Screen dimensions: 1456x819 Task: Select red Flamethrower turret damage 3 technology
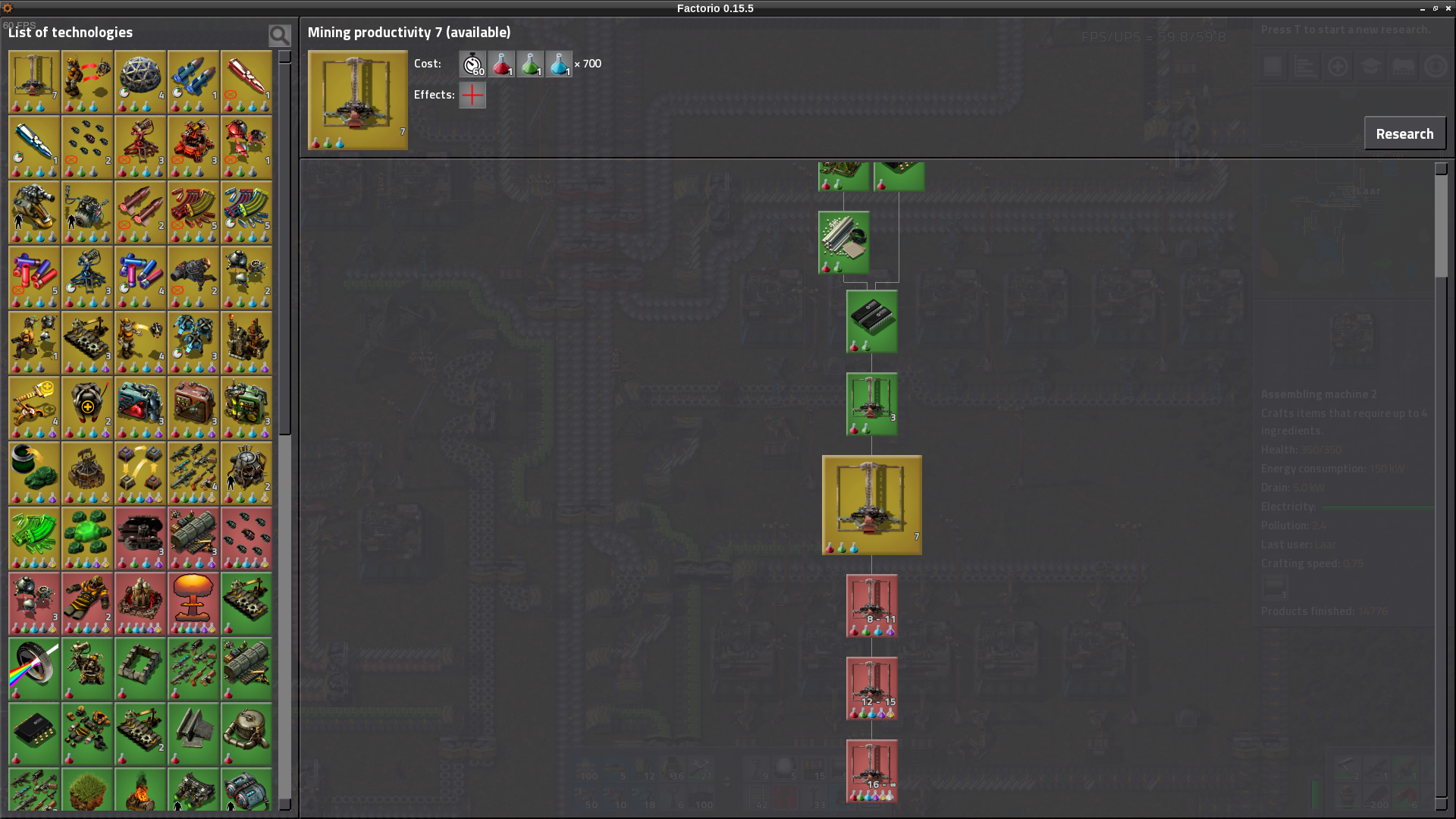coord(193,147)
